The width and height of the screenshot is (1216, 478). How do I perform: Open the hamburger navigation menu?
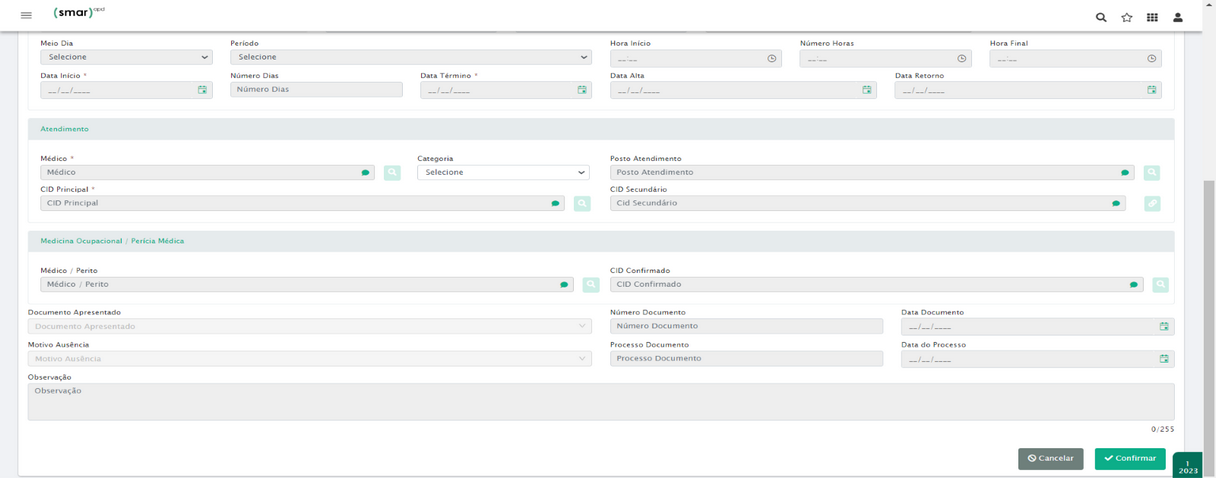coord(26,16)
